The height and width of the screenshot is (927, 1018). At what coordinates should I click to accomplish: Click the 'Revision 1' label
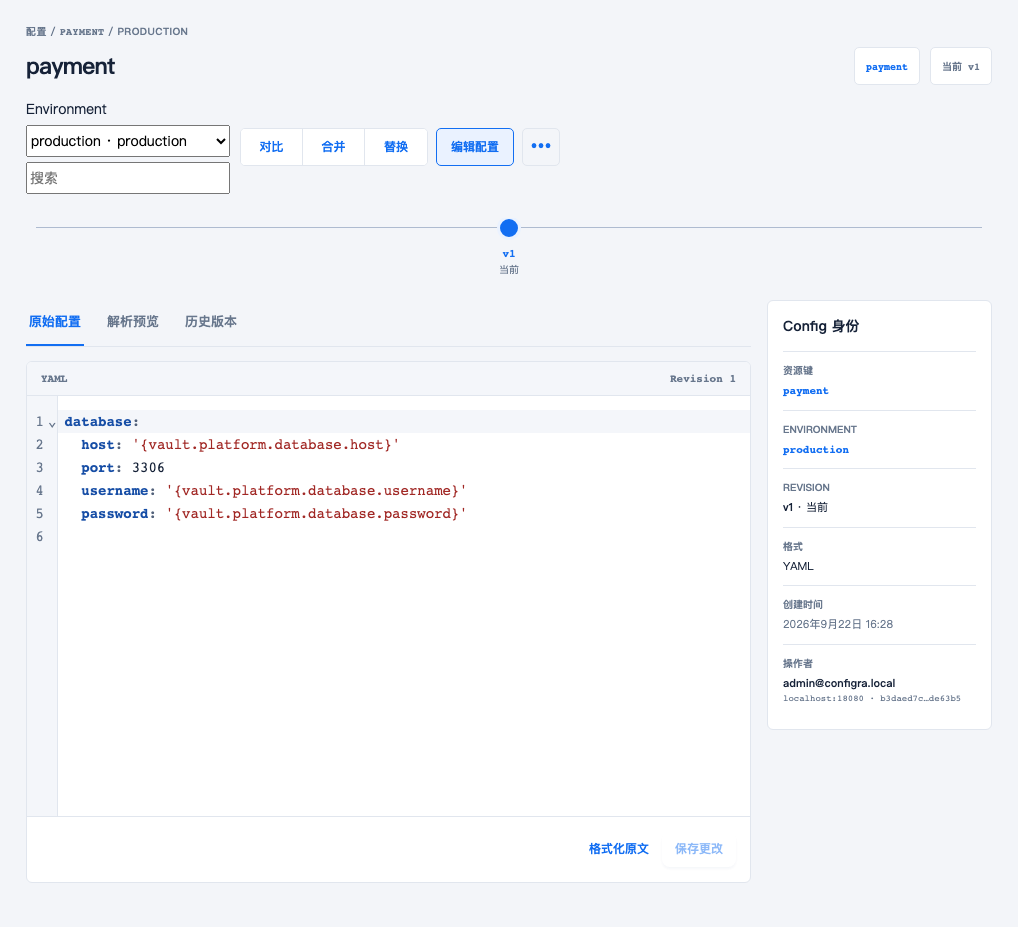coord(702,378)
